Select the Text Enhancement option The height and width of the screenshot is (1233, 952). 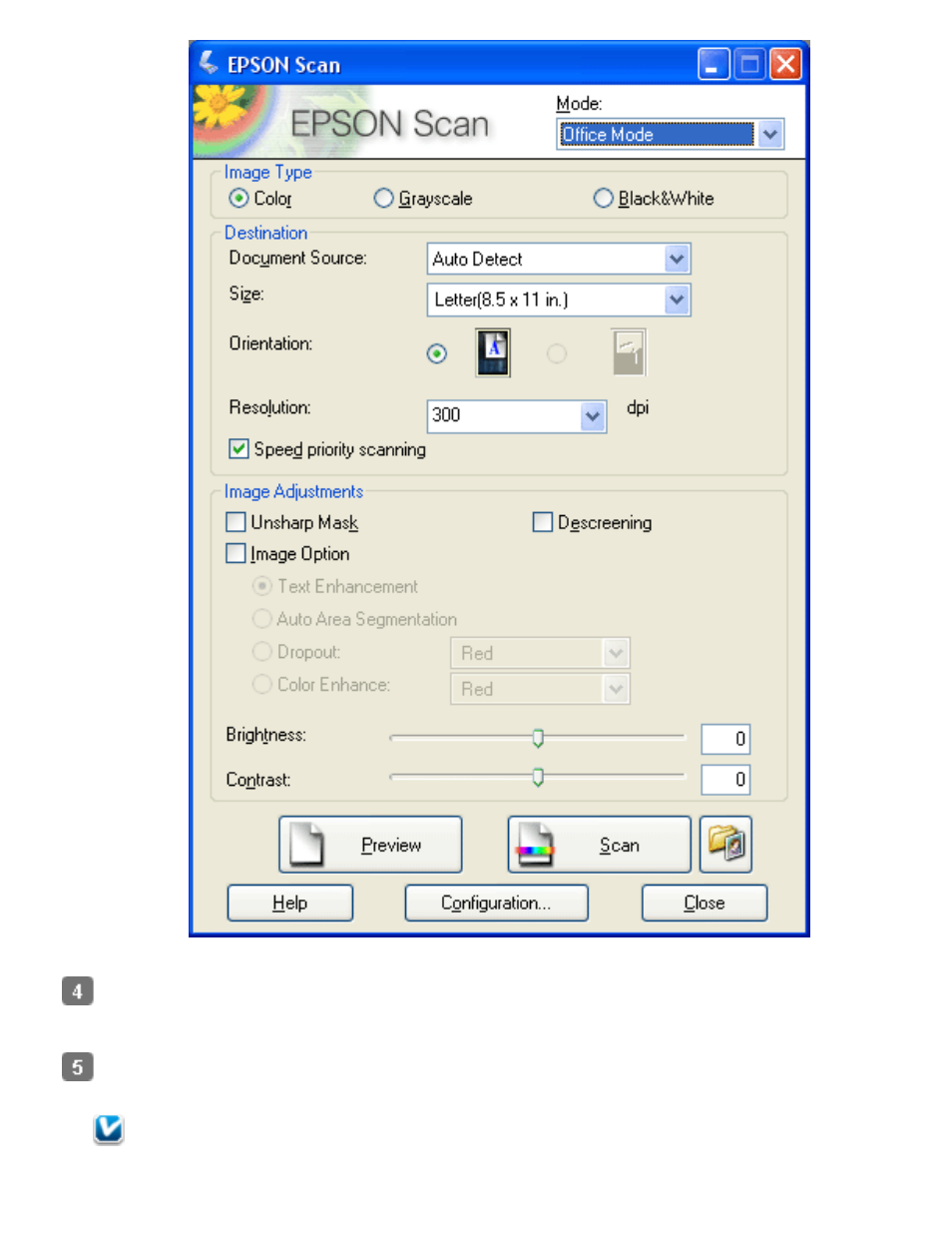click(x=262, y=585)
